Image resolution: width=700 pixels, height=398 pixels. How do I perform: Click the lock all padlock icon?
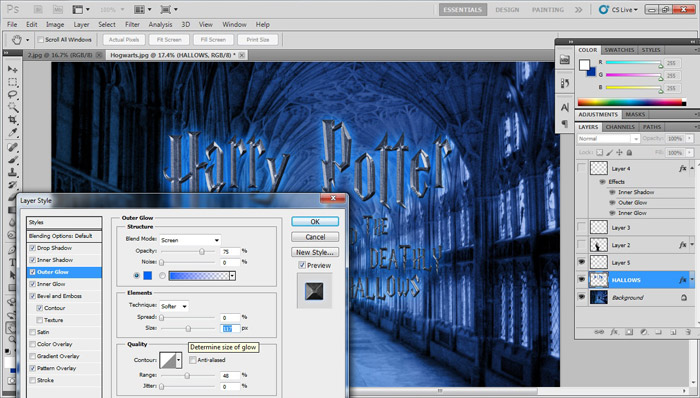point(629,153)
